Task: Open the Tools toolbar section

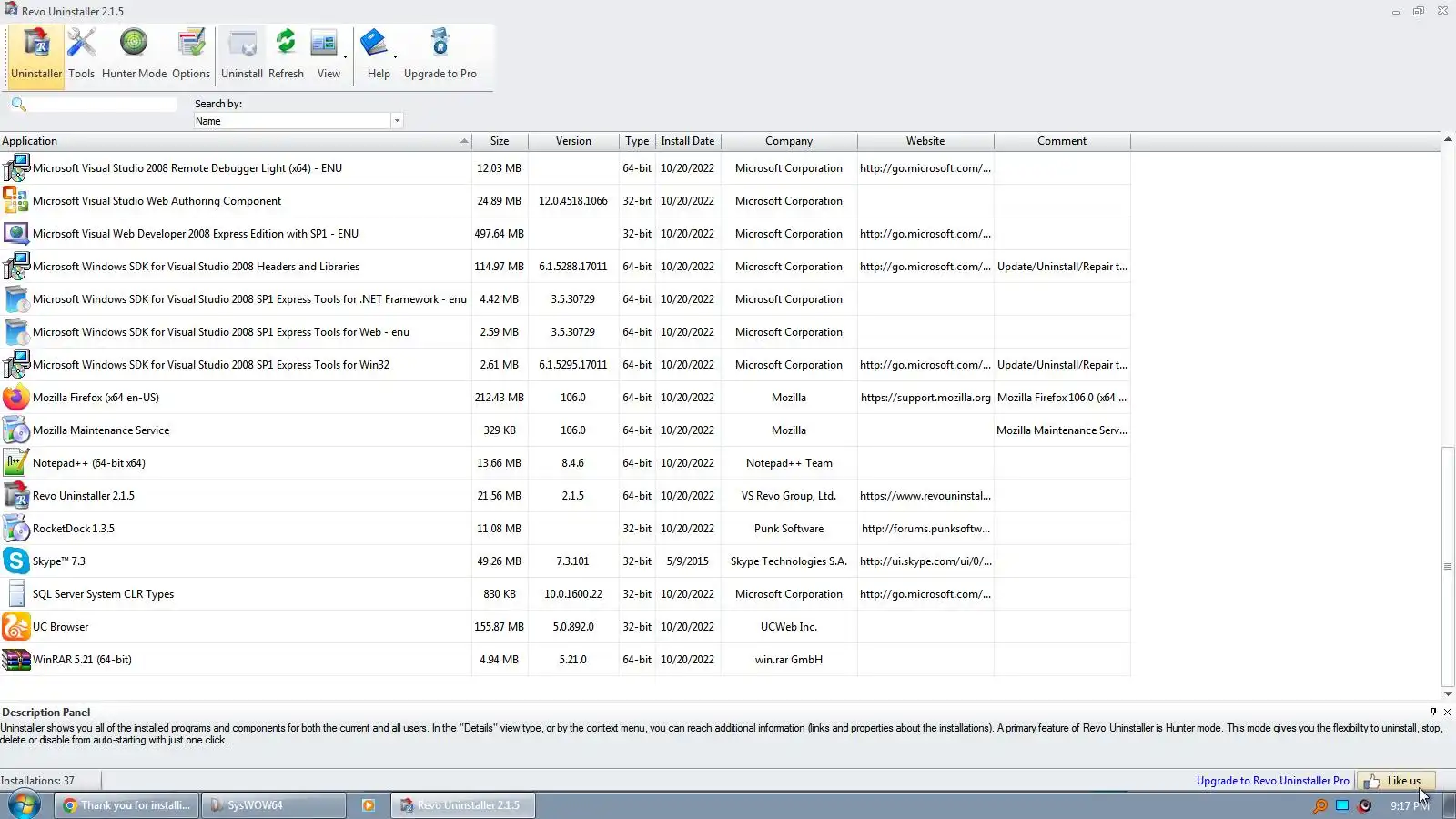Action: 81,56
